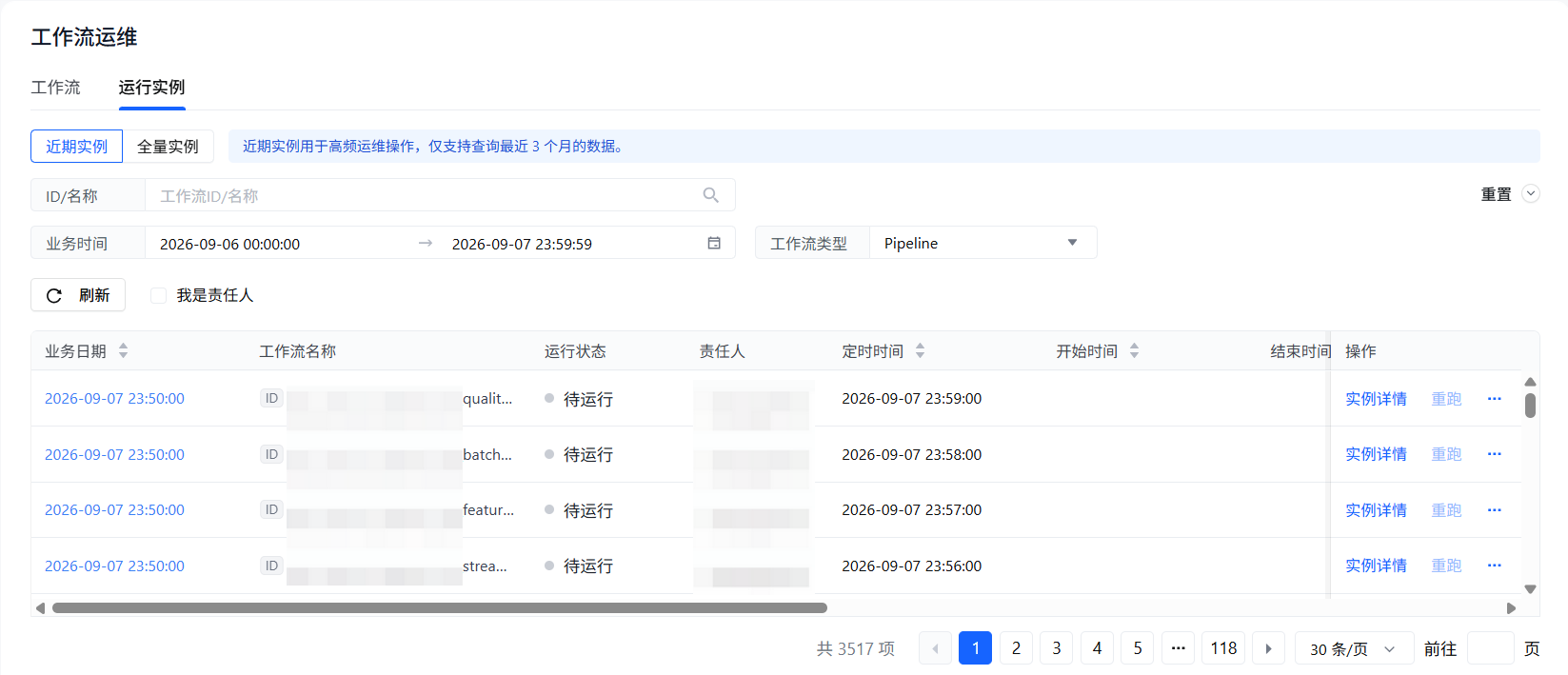Open the 30 条/页 page size dropdown
This screenshot has width=1568, height=675.
(x=1352, y=648)
